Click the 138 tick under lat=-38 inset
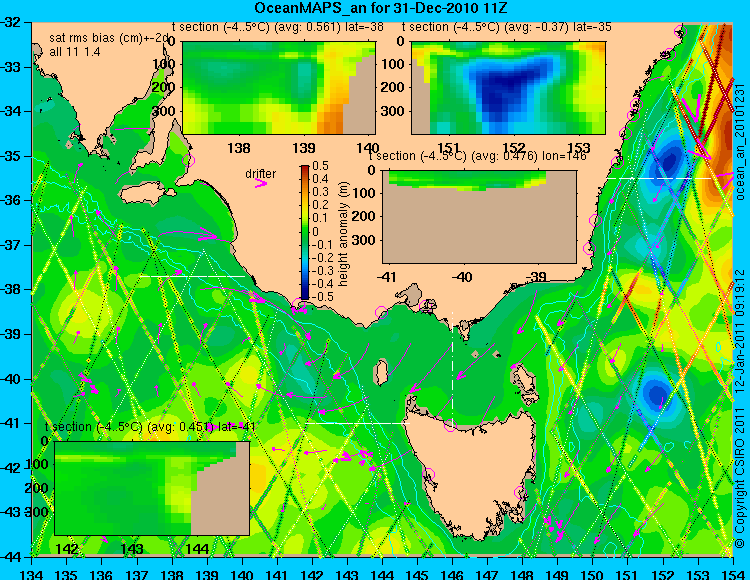This screenshot has width=750, height=580. [239, 148]
